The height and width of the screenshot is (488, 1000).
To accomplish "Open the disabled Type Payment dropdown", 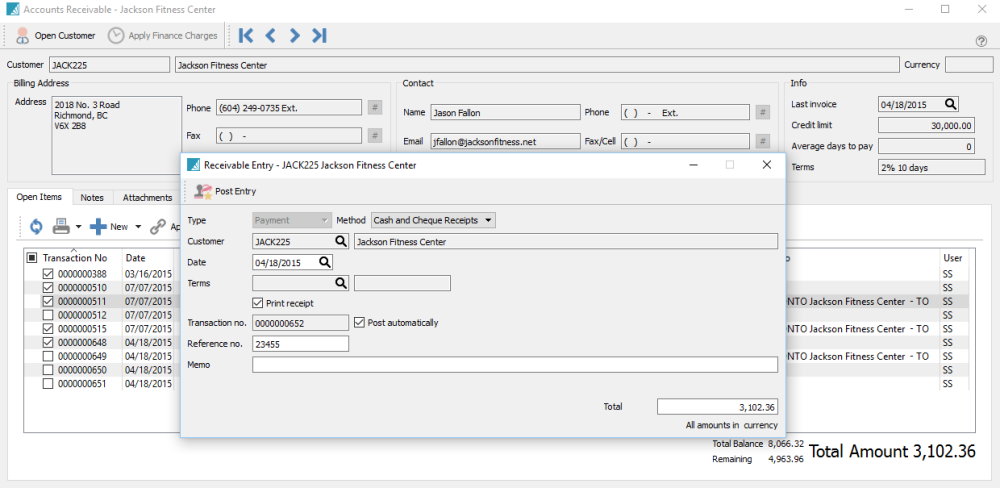I will [292, 220].
